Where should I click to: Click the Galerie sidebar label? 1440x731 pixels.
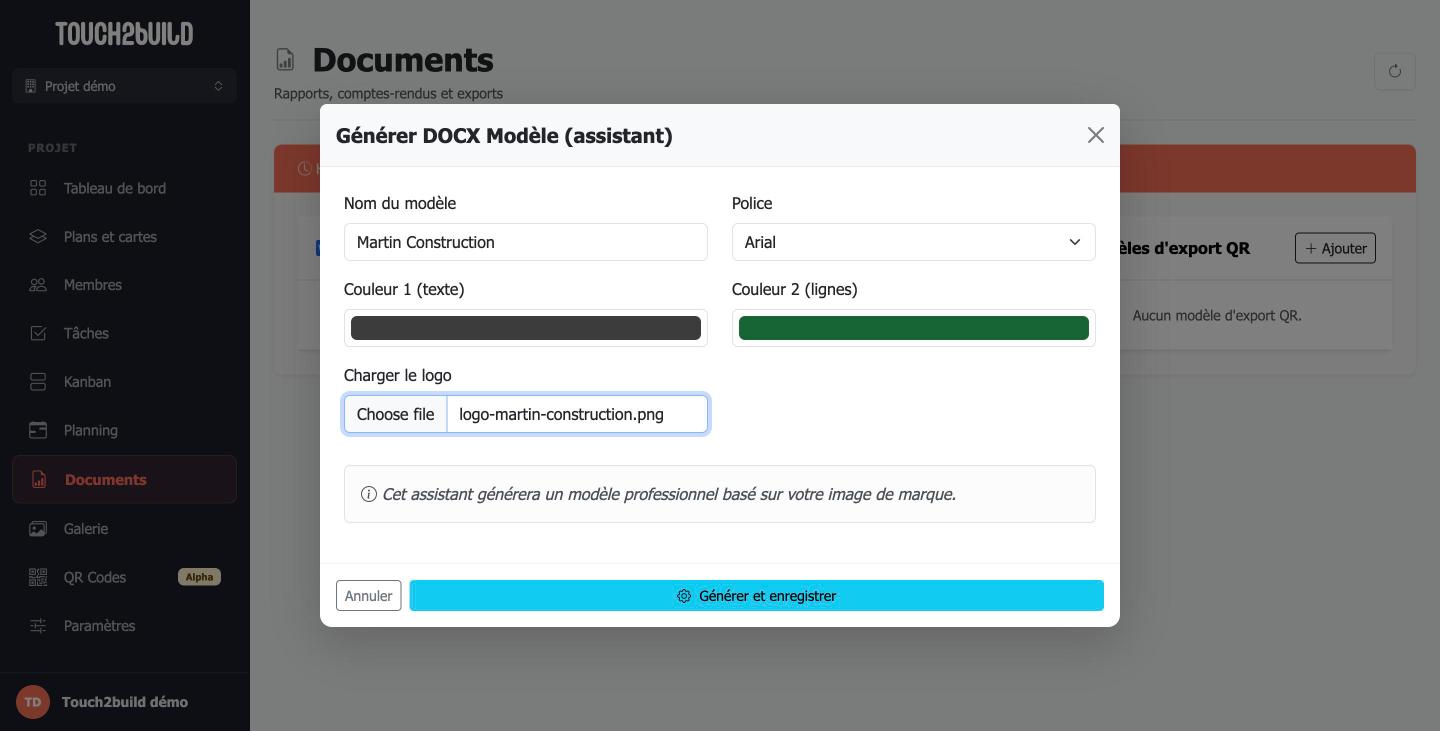point(86,529)
